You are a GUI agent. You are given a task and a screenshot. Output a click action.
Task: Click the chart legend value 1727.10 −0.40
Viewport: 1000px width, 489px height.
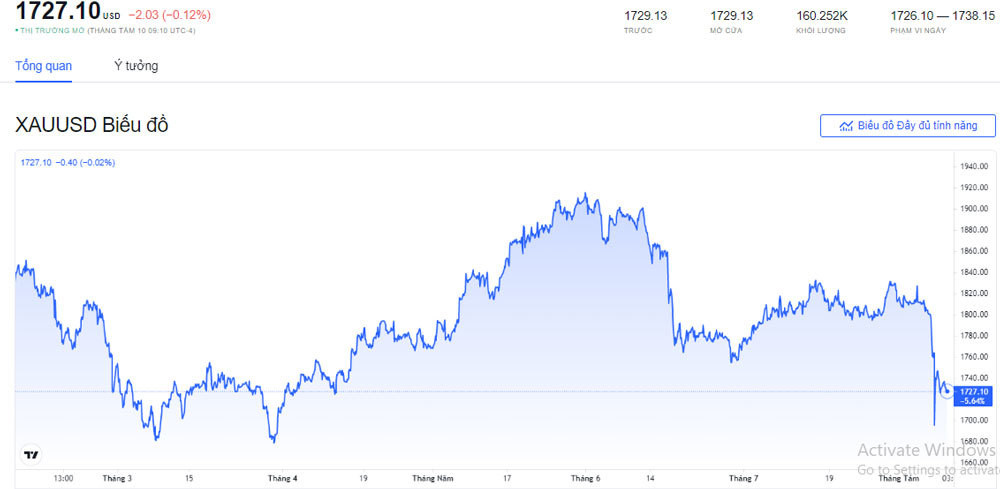68,162
